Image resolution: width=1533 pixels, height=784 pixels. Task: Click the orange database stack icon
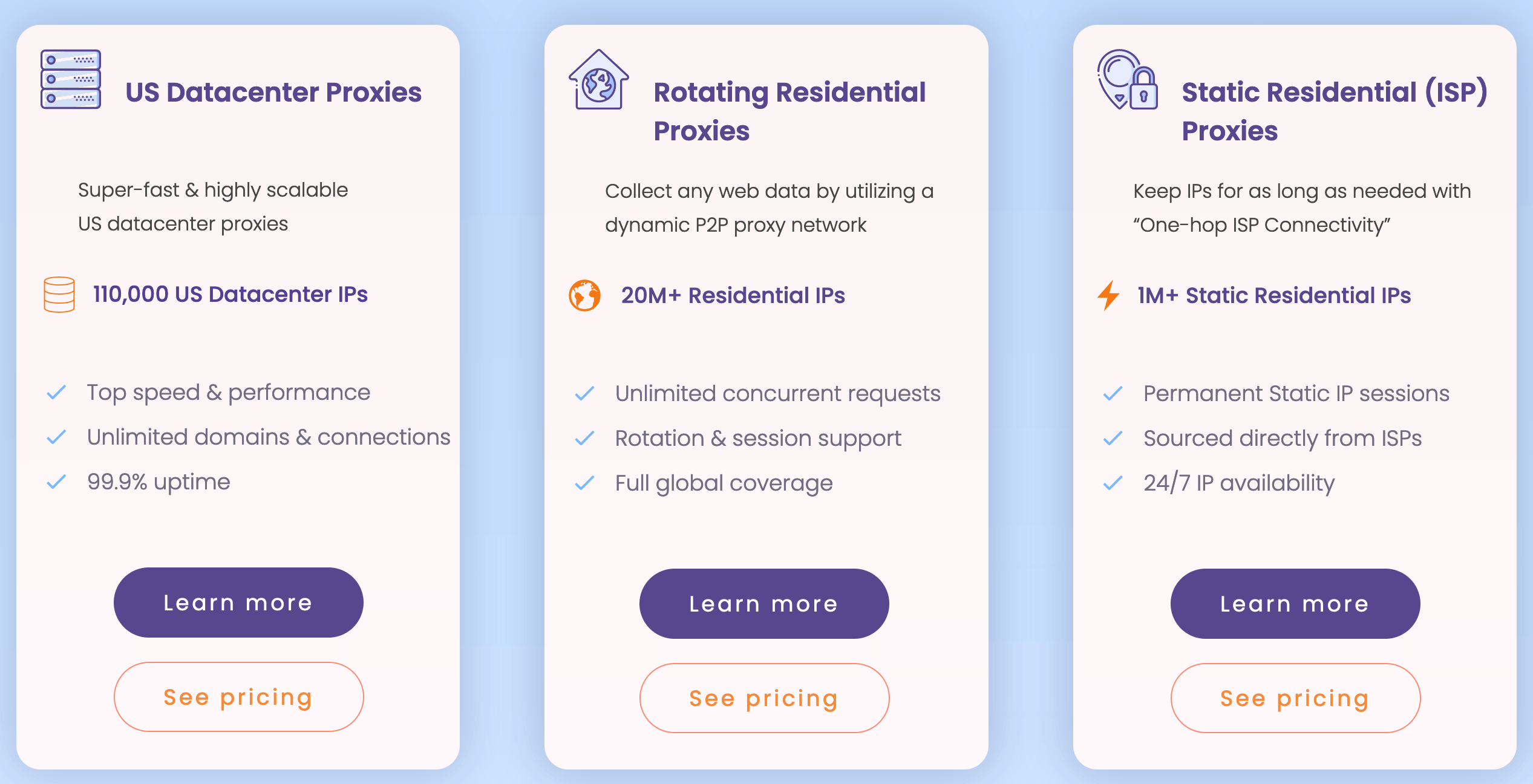59,295
